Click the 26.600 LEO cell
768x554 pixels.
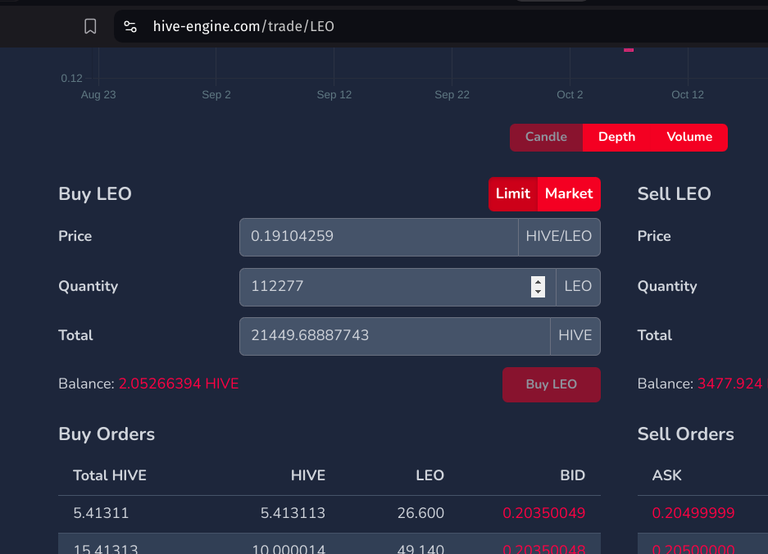(421, 513)
